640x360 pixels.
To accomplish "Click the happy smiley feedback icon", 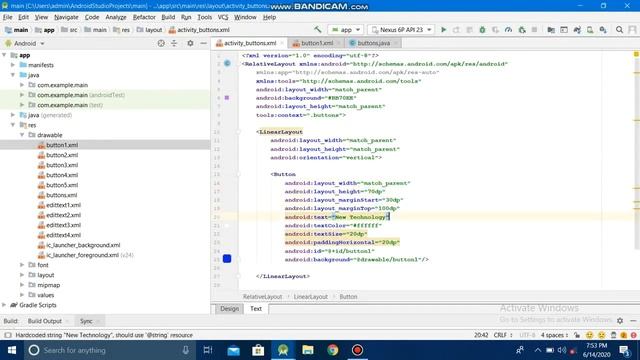I will point(589,335).
